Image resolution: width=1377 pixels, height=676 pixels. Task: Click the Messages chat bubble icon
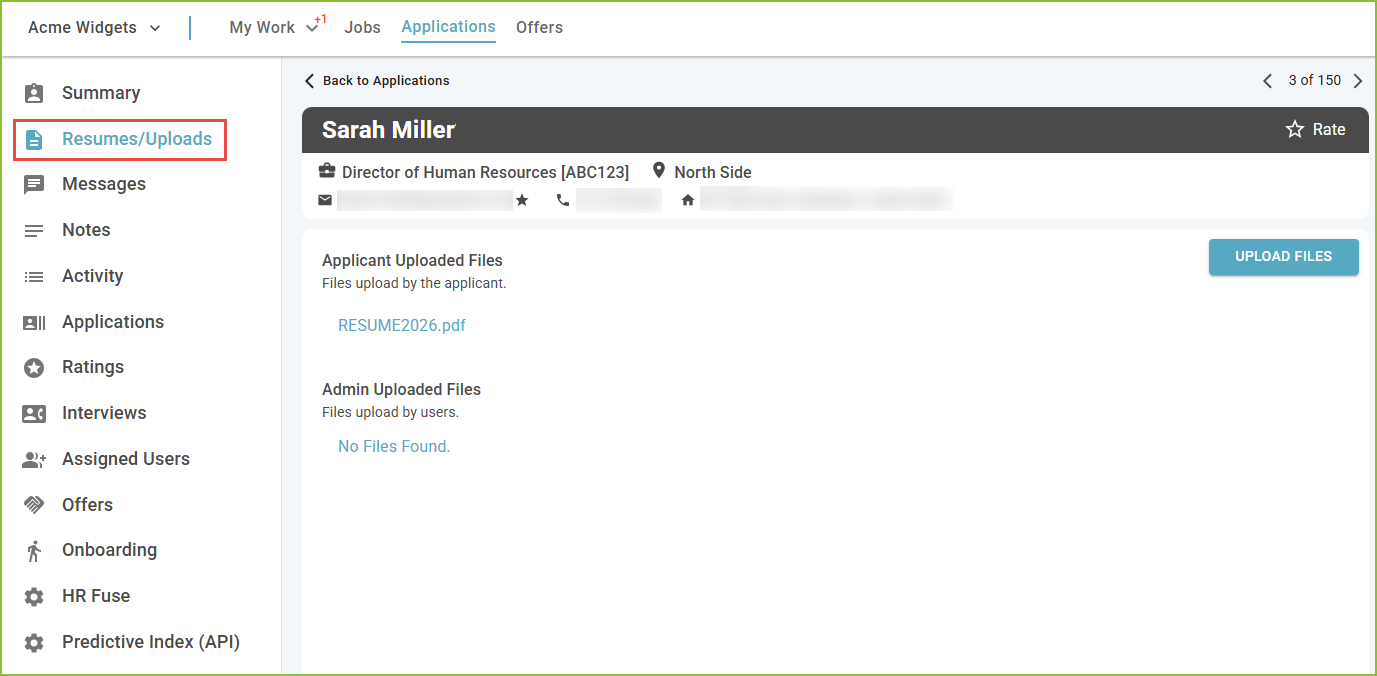click(x=34, y=184)
